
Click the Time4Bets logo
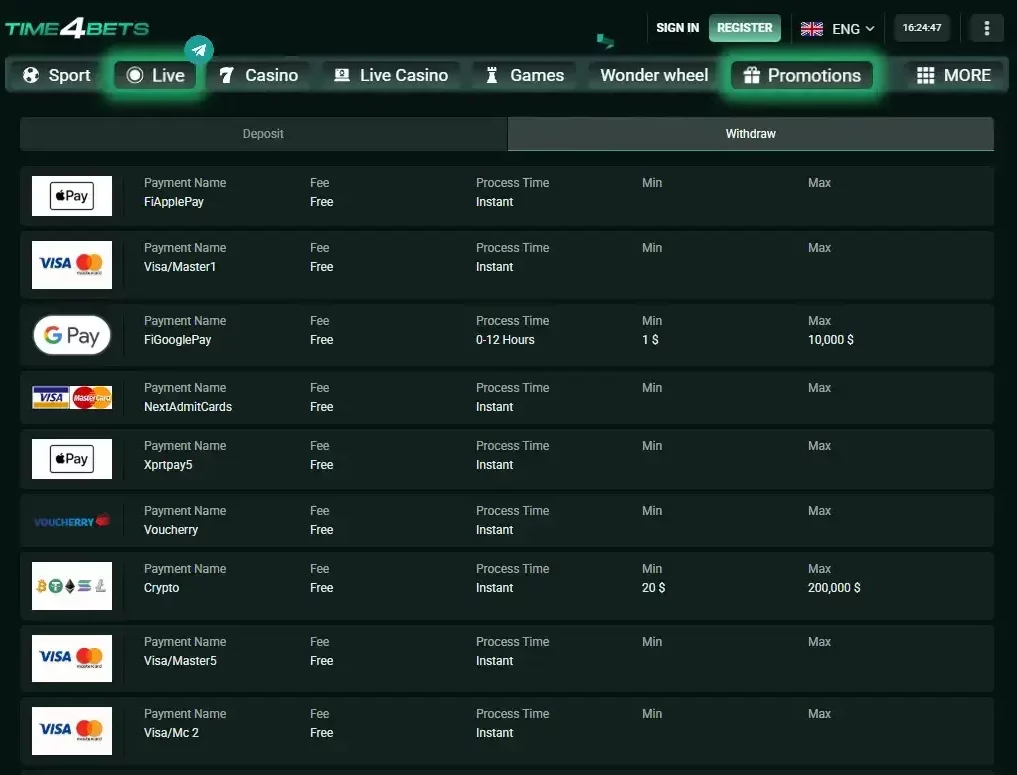pyautogui.click(x=77, y=29)
